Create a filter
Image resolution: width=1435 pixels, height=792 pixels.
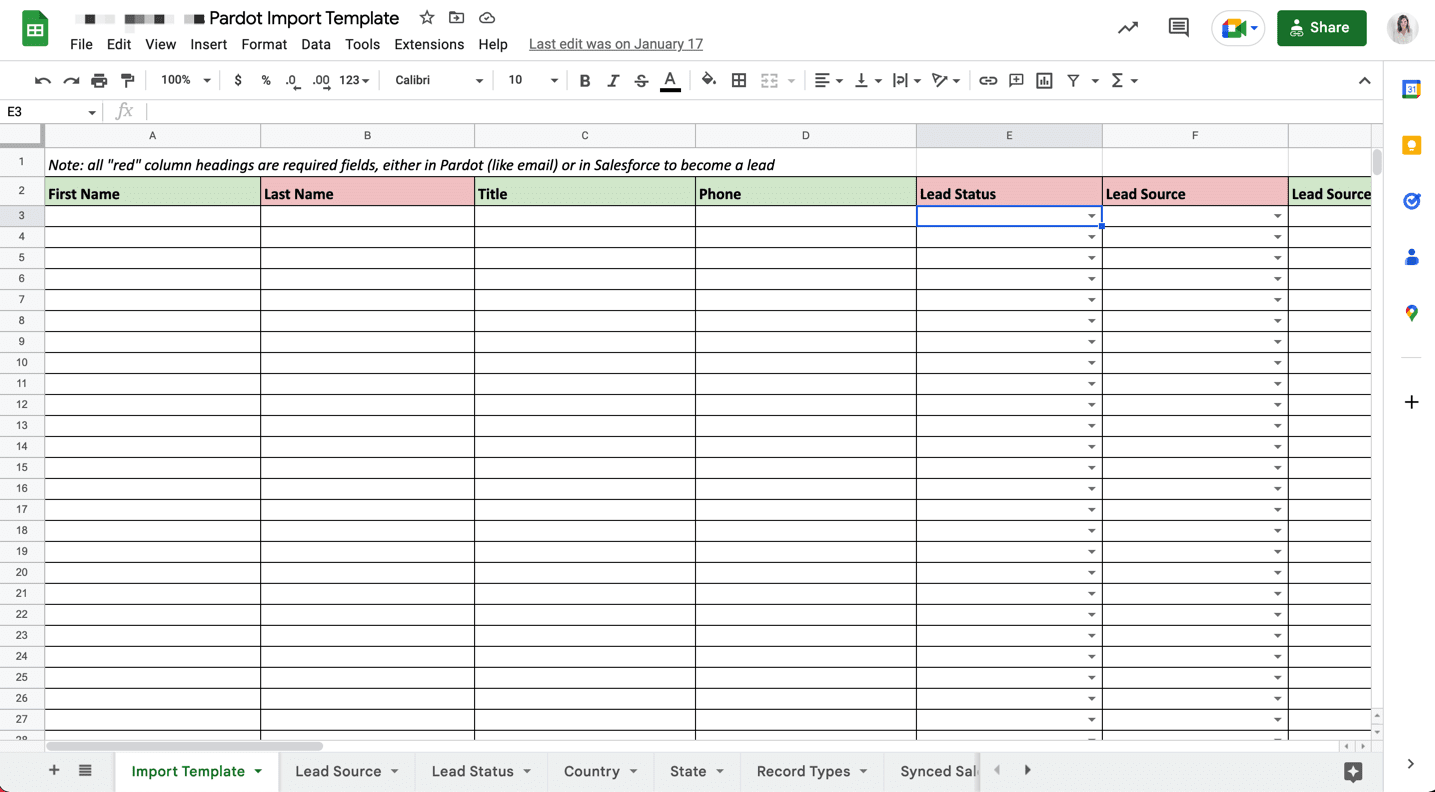[x=1073, y=80]
